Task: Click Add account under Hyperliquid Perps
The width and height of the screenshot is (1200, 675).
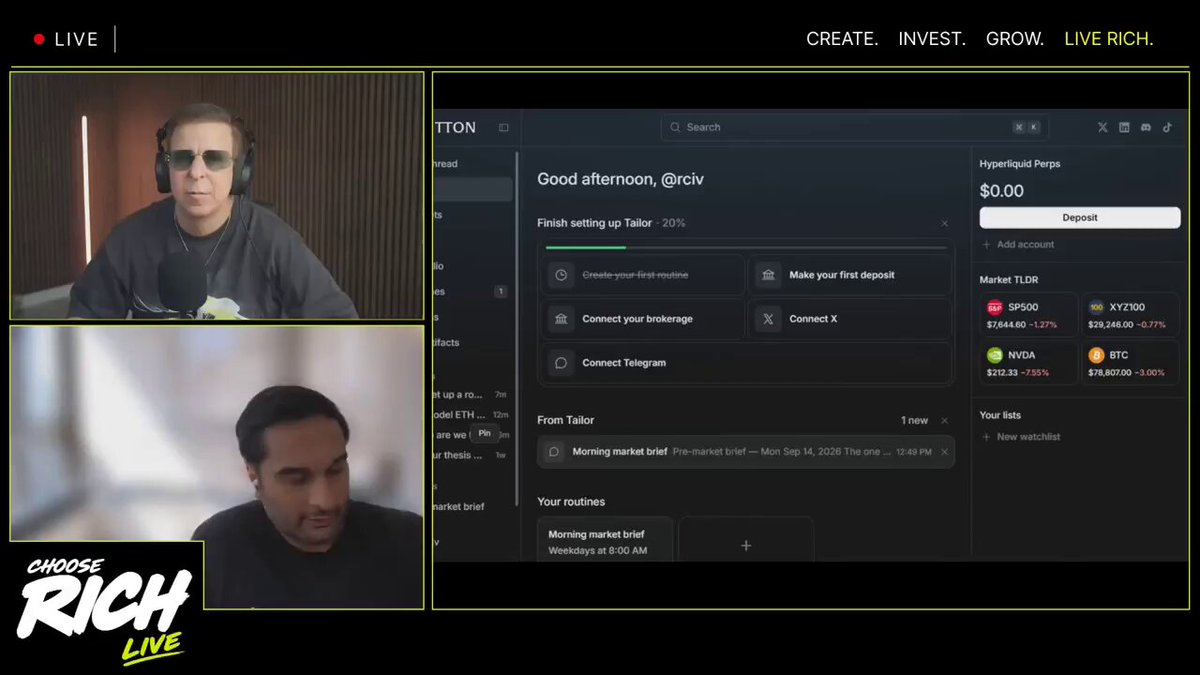Action: click(x=1018, y=245)
